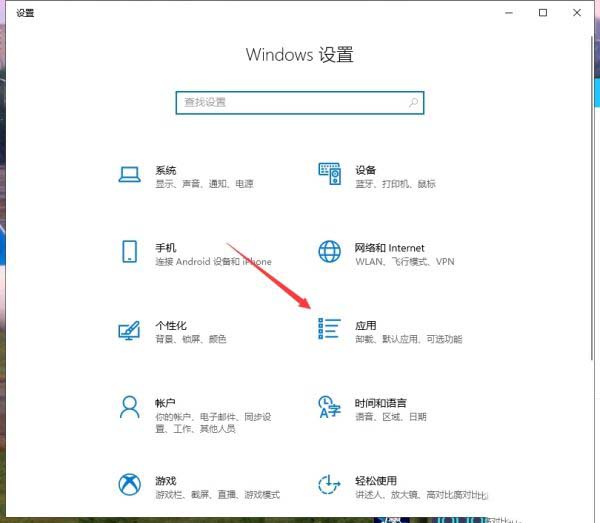Click the 应用 list icon
600x523 pixels.
(x=329, y=329)
